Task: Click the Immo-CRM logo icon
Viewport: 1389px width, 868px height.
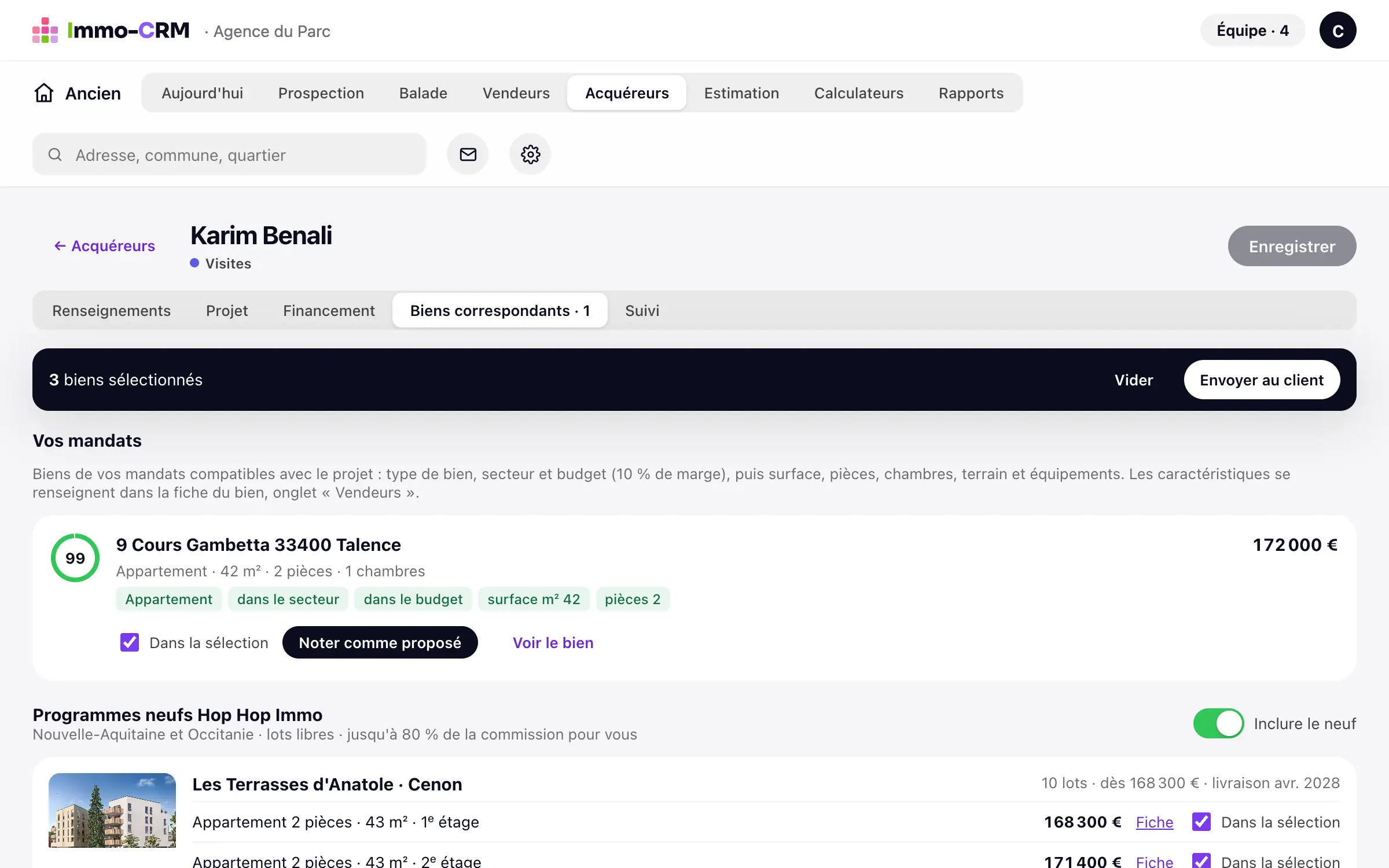Action: coord(45,30)
